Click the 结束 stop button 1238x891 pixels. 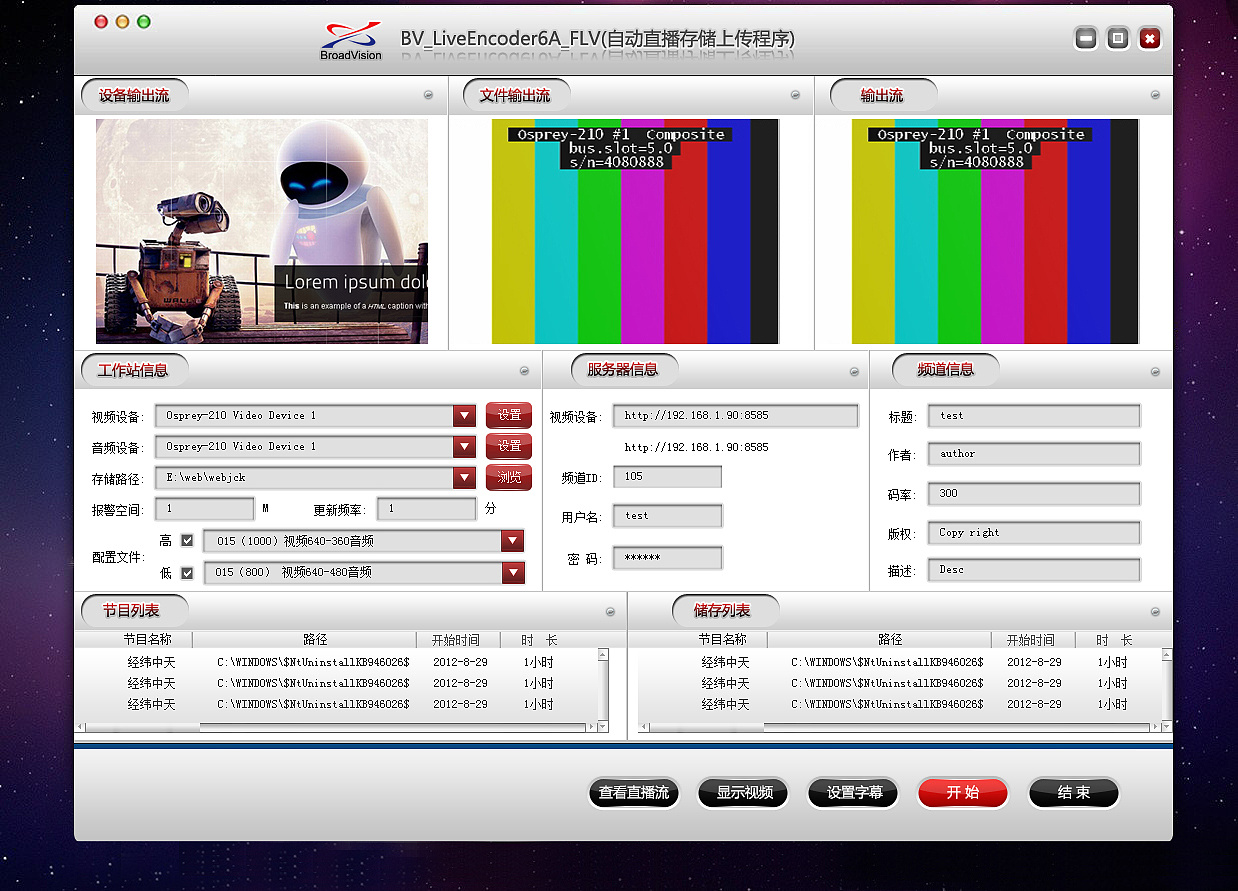click(x=1073, y=793)
